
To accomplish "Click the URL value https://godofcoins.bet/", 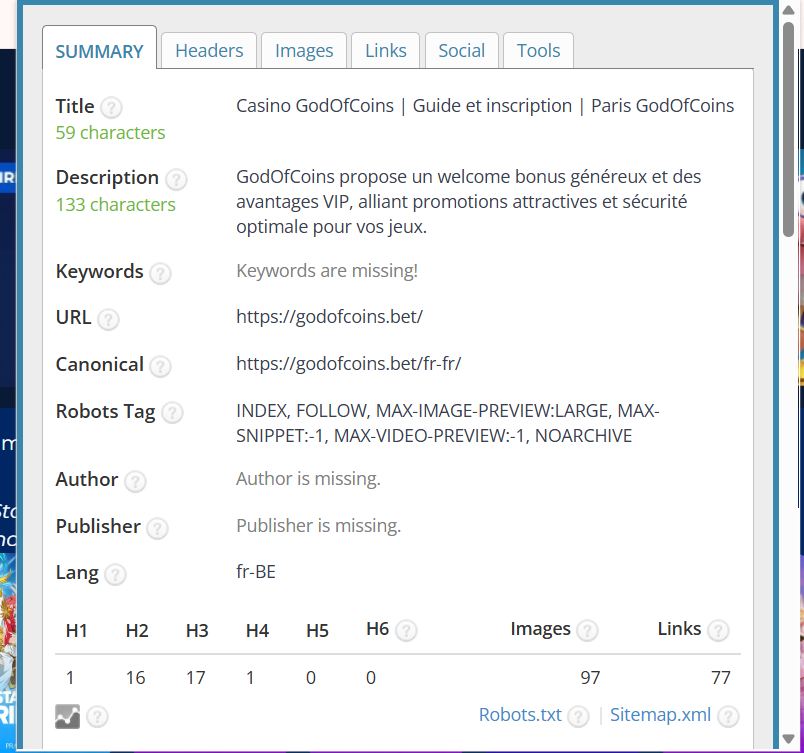I will [x=329, y=317].
